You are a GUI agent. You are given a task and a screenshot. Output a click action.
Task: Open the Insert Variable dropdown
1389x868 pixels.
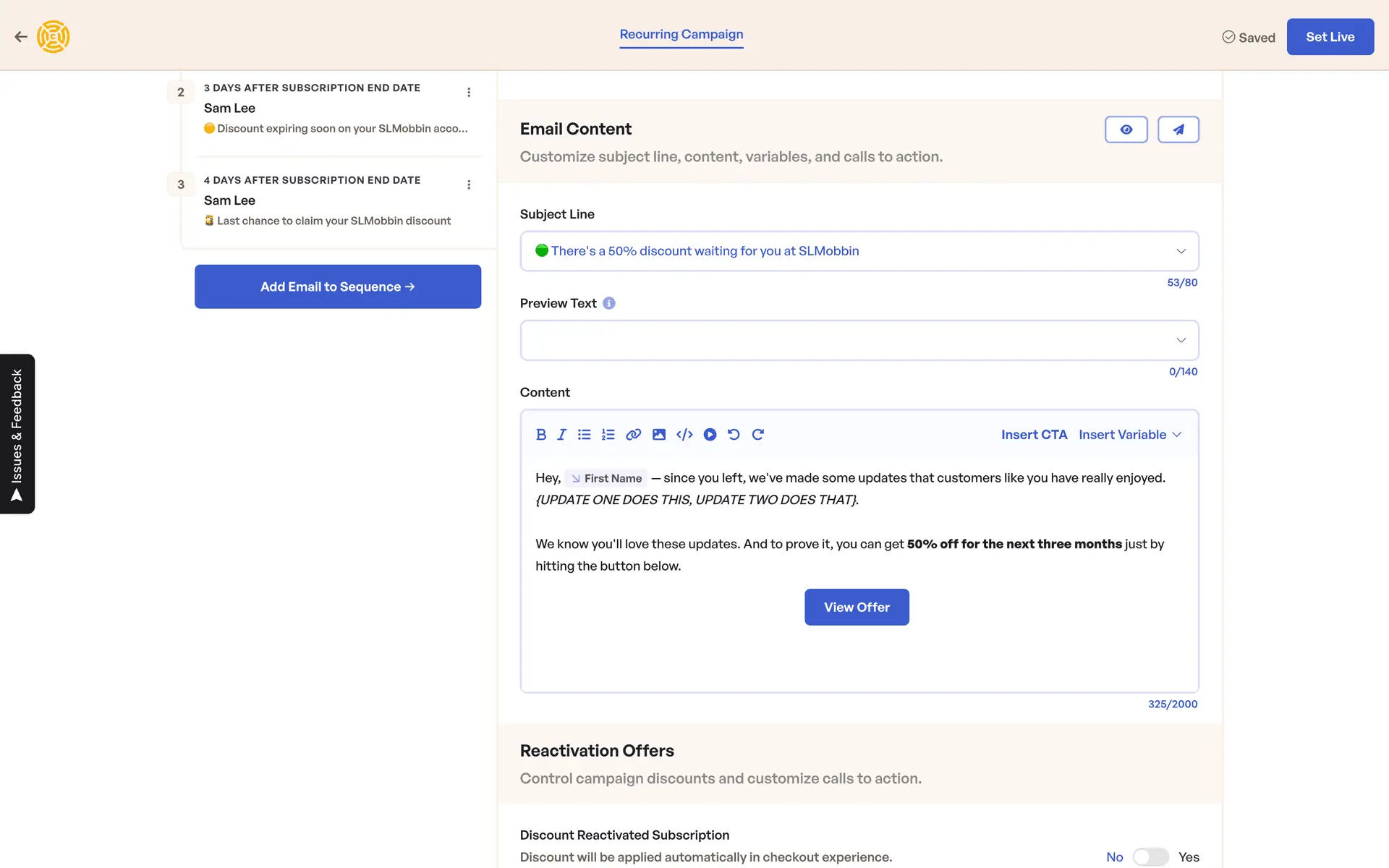pyautogui.click(x=1129, y=435)
